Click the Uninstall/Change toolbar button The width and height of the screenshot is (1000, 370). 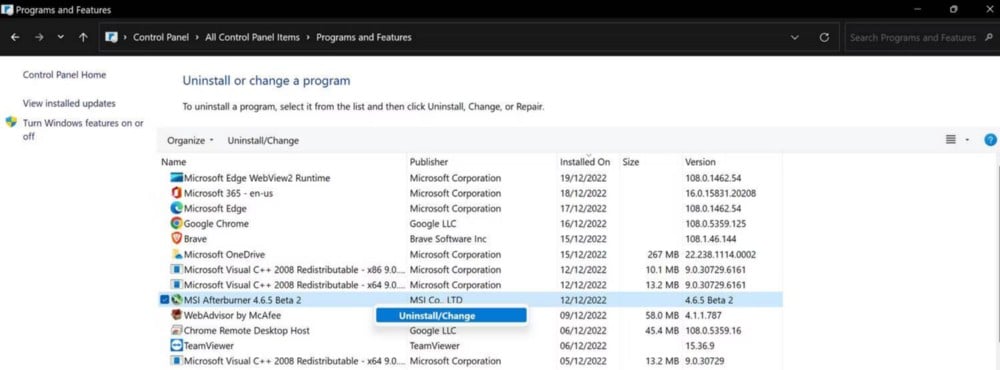pyautogui.click(x=263, y=140)
